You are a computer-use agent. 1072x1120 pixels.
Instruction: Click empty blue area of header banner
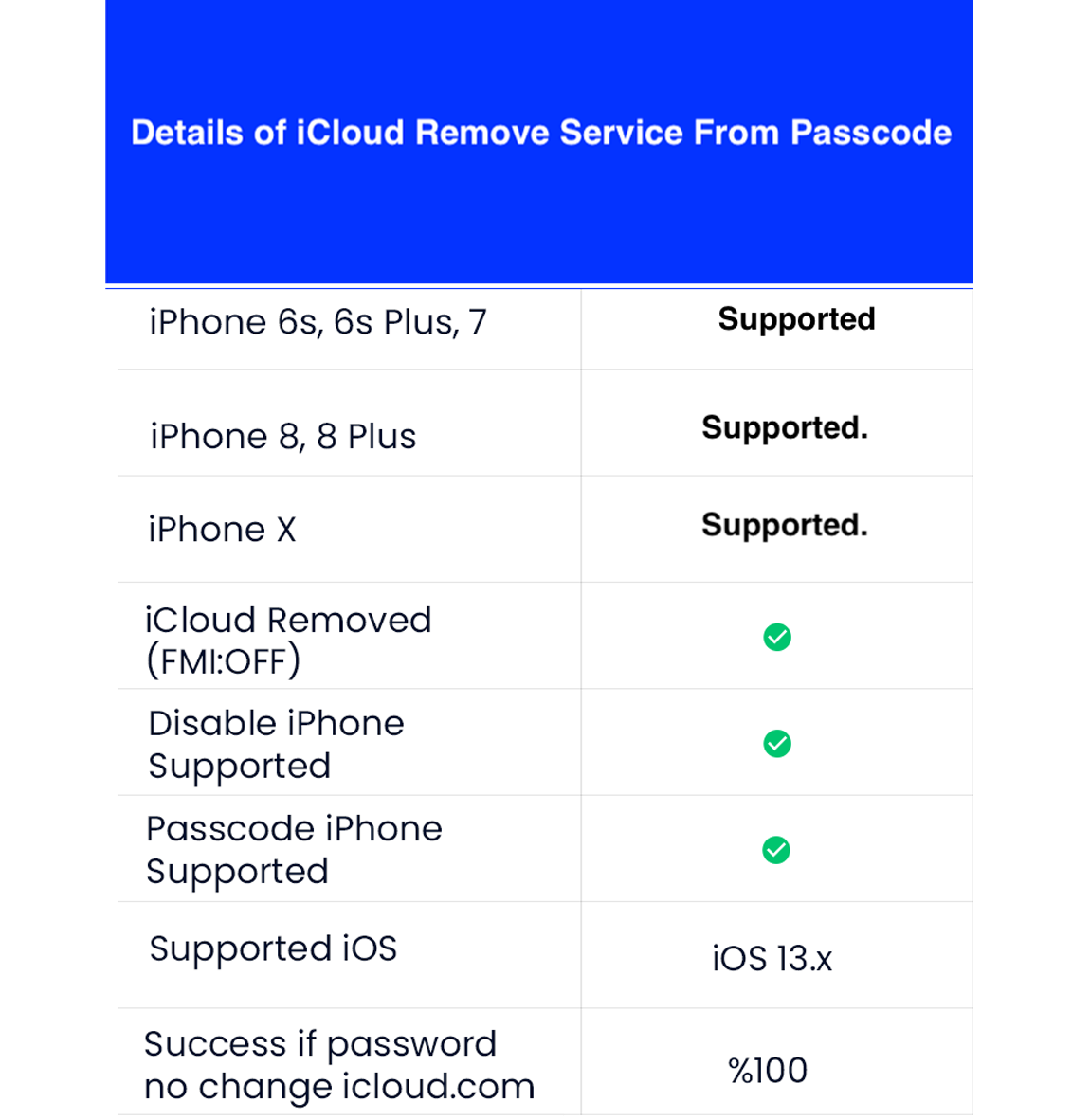point(540,227)
